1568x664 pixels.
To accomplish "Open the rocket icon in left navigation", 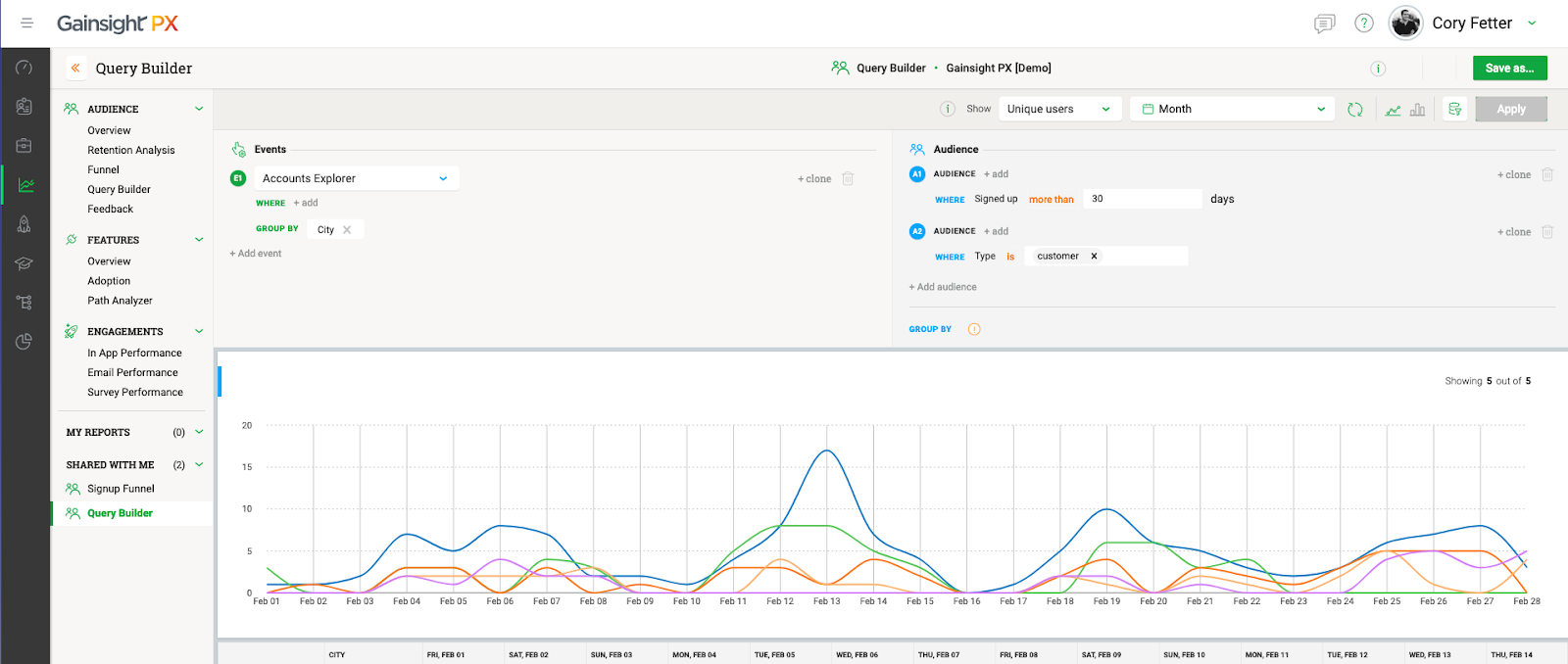I will coord(24,224).
